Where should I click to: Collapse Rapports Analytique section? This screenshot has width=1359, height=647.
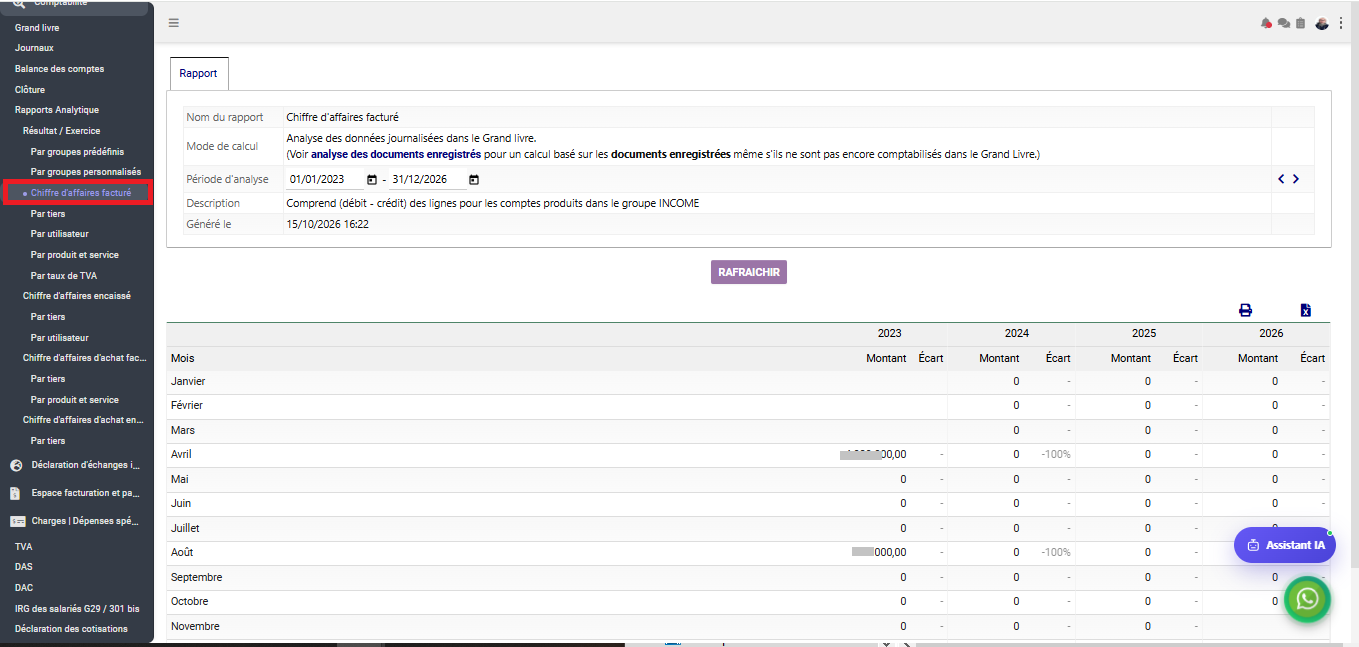click(56, 110)
